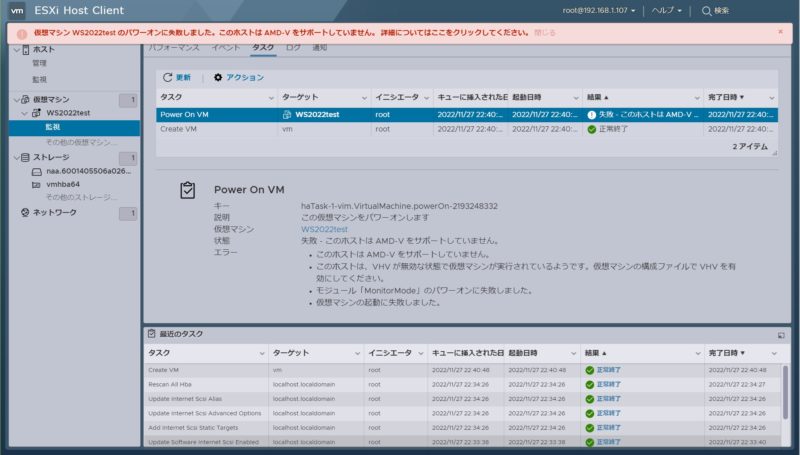Click the 仮想マシン count badge
The image size is (800, 455).
click(x=128, y=100)
